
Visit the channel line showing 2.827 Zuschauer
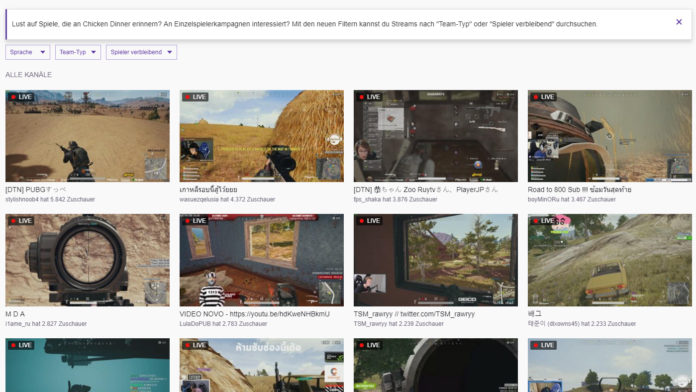pos(46,324)
